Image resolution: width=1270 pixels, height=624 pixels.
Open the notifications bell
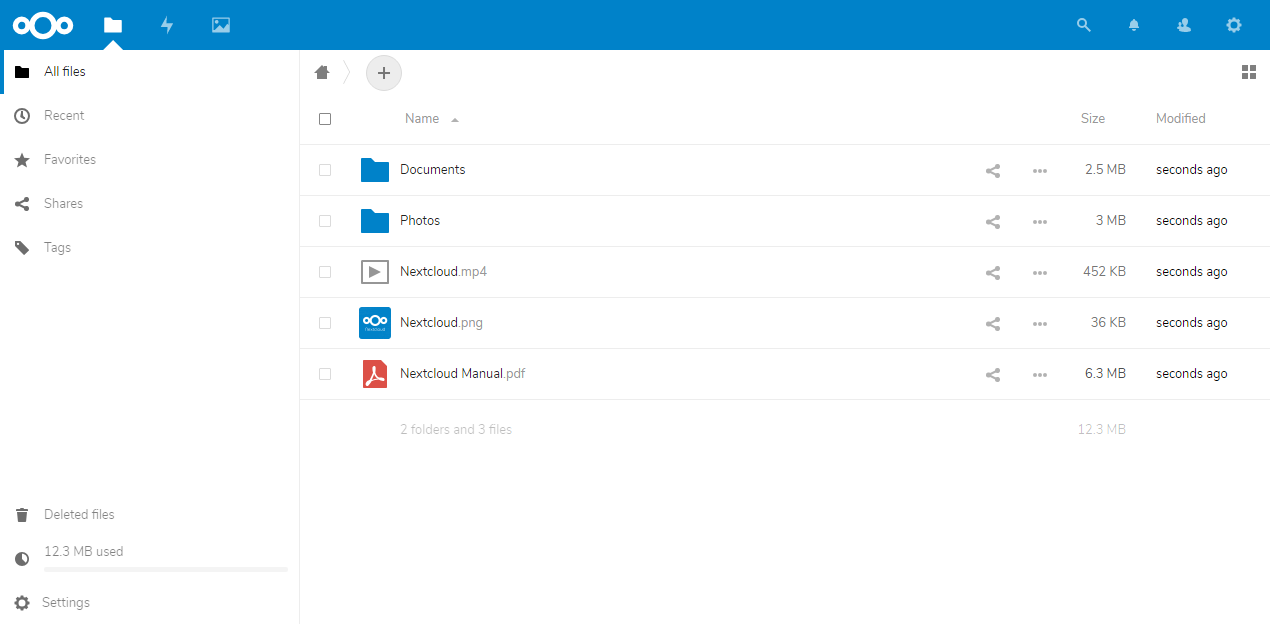coord(1134,25)
